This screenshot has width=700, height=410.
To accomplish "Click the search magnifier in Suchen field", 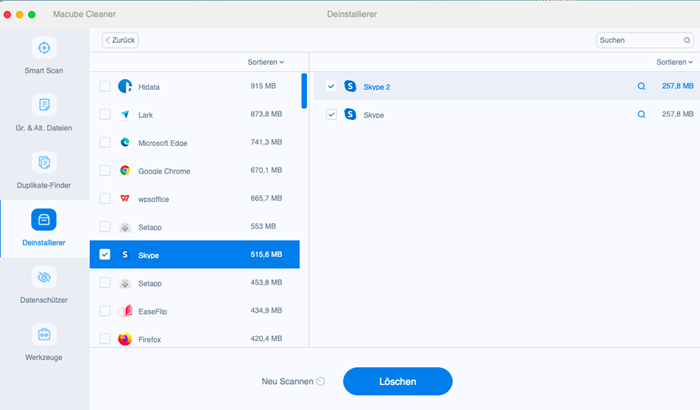I will (687, 40).
